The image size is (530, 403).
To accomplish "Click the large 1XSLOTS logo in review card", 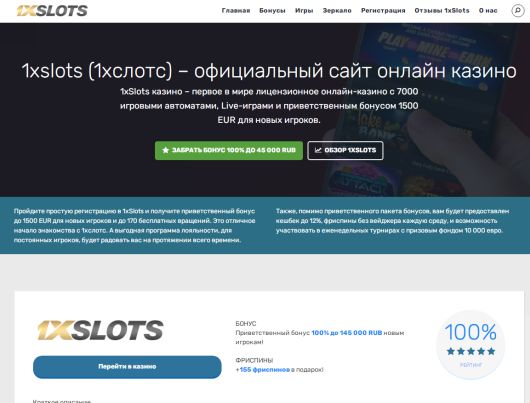I will click(100, 330).
